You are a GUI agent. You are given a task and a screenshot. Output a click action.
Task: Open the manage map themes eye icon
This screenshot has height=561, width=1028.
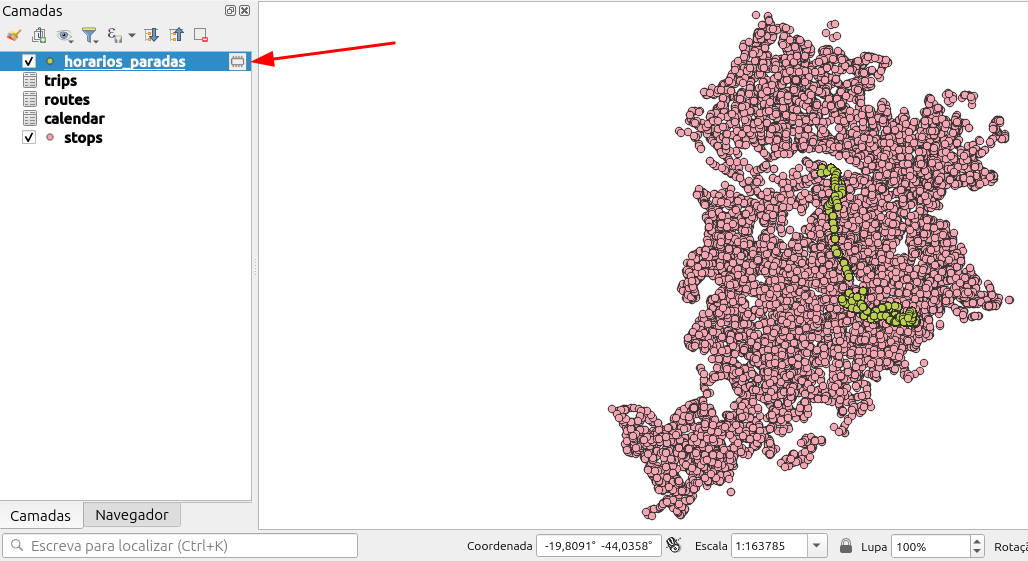tap(64, 35)
